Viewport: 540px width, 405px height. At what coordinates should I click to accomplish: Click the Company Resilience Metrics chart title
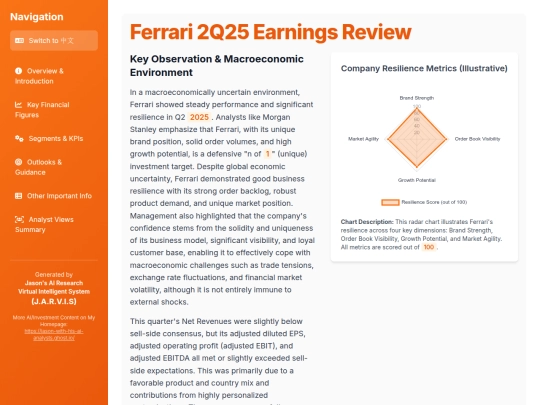(x=424, y=69)
